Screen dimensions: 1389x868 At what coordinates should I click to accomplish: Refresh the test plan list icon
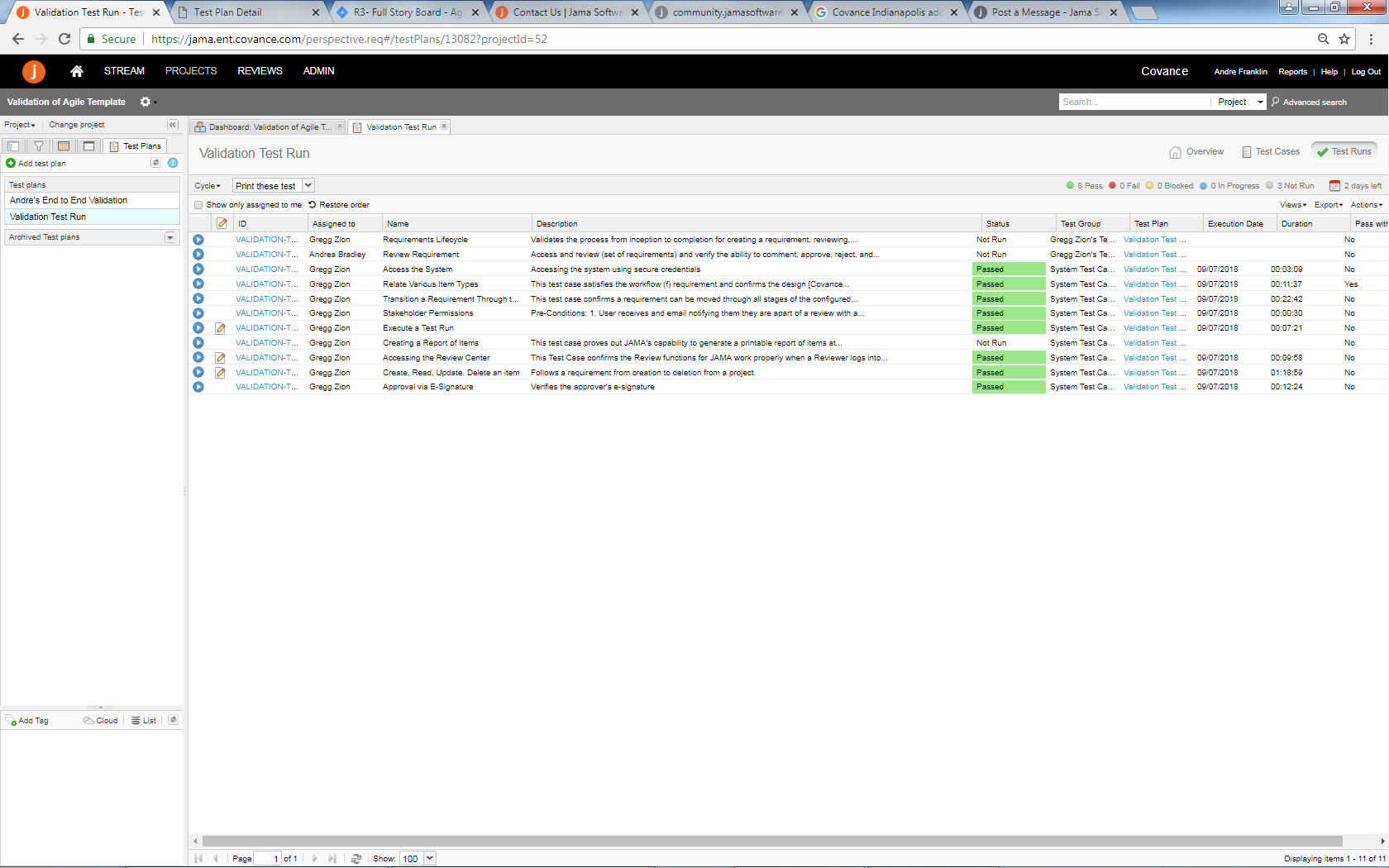click(155, 163)
